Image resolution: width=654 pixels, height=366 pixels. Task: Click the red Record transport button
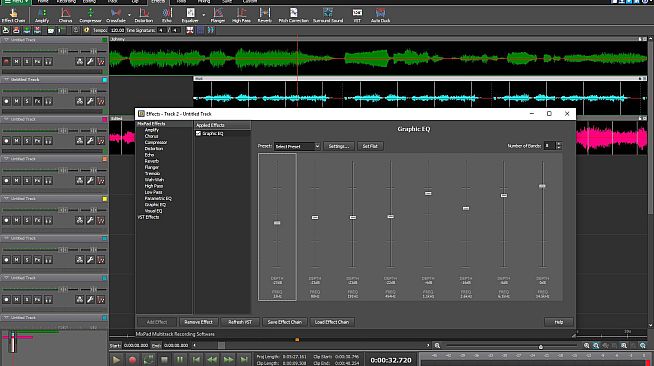tap(132, 360)
